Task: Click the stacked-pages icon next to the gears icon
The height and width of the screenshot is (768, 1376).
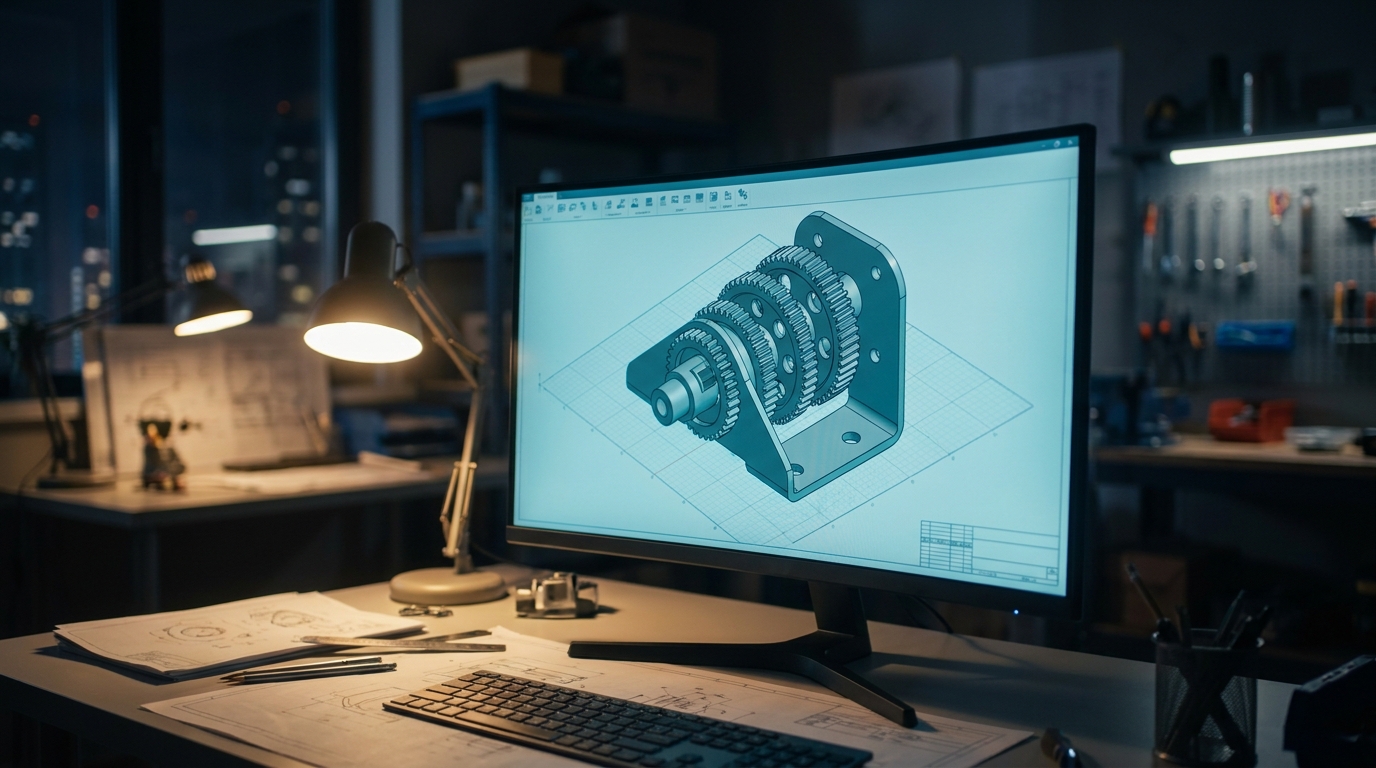Action: 728,195
